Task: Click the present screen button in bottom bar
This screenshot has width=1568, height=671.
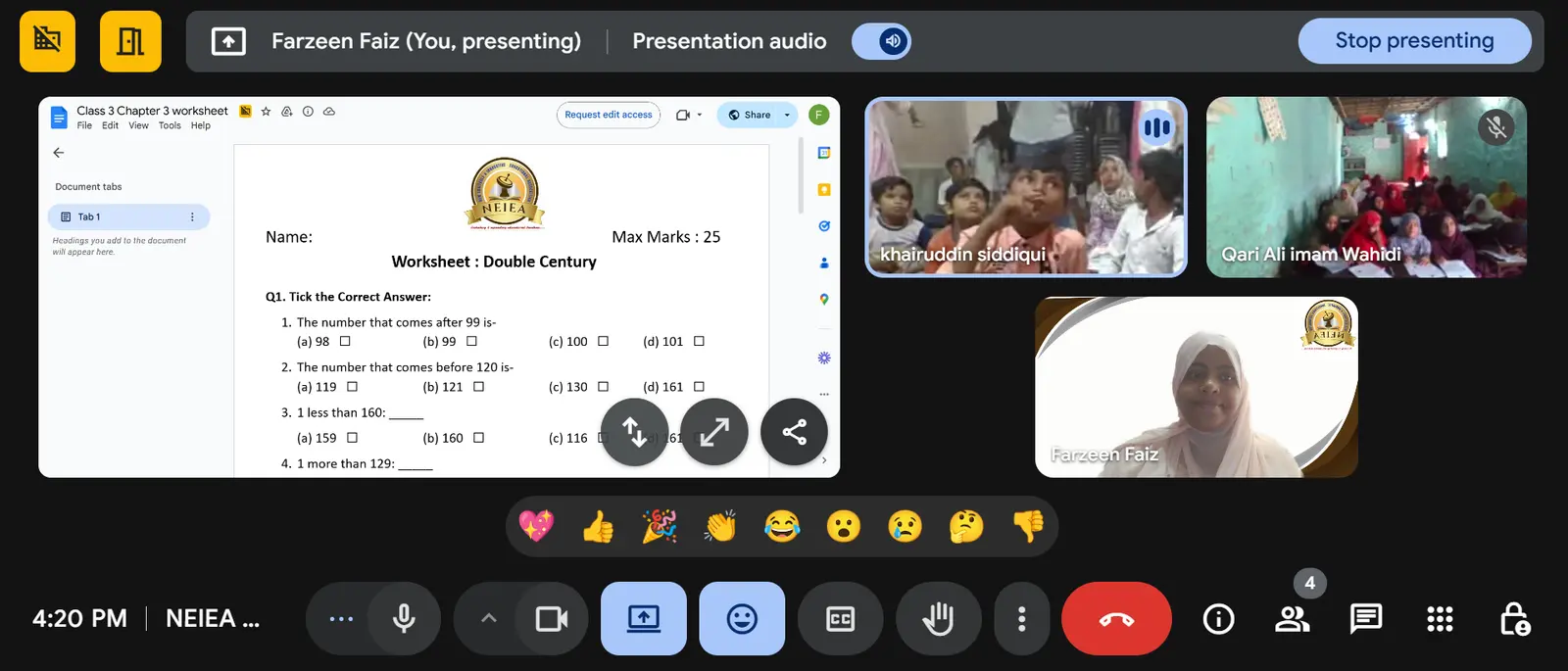Action: coord(644,618)
